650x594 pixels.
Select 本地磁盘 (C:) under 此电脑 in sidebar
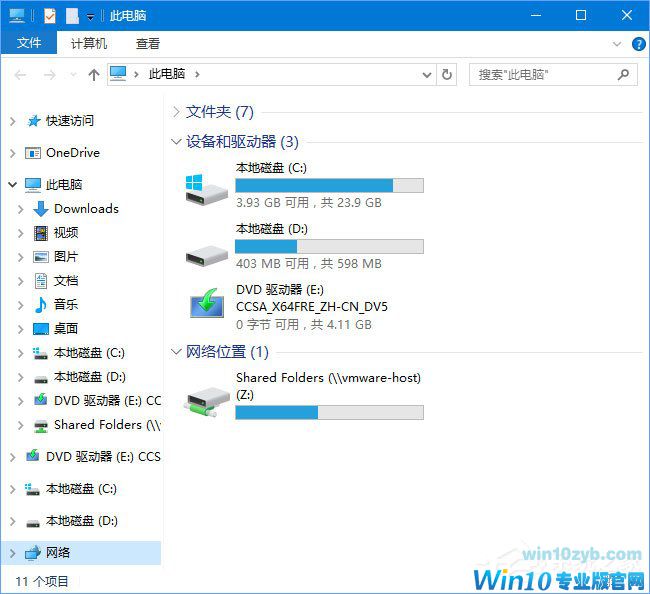coord(89,353)
